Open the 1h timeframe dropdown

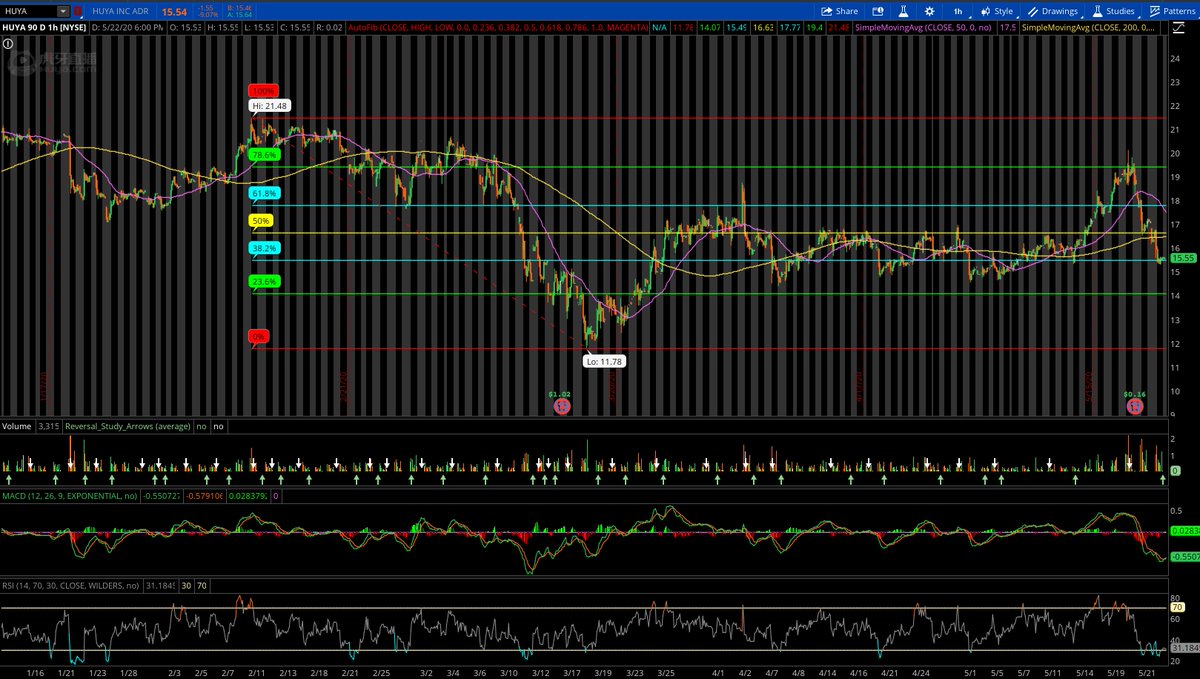[961, 11]
